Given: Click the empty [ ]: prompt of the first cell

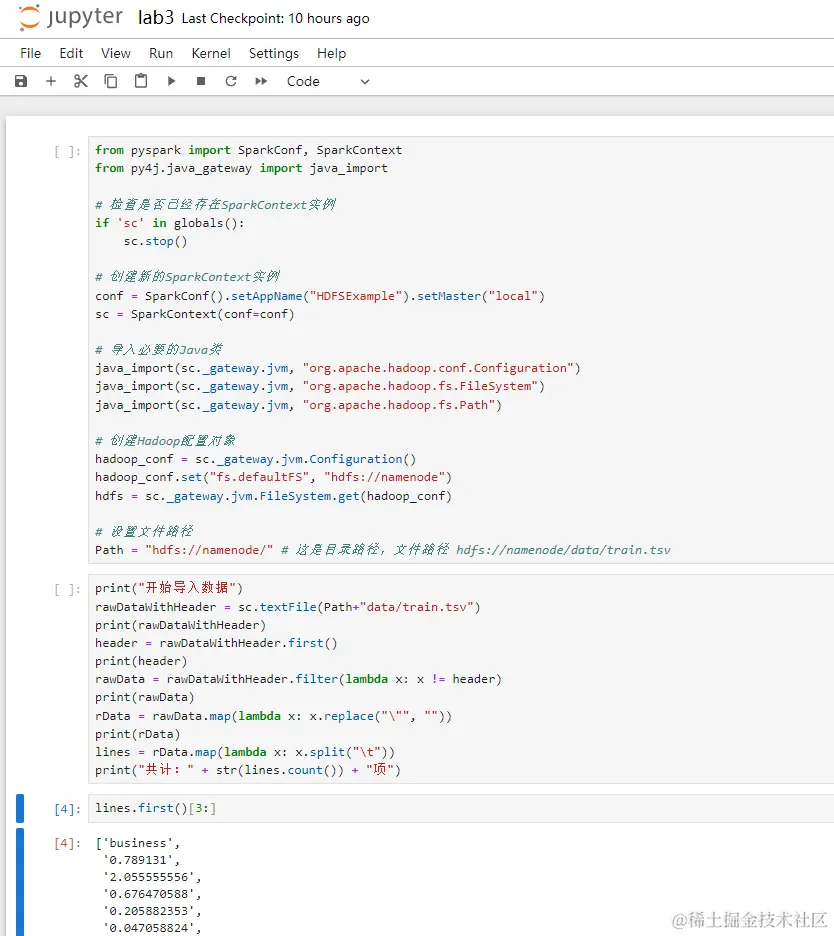Looking at the screenshot, I should (x=67, y=151).
